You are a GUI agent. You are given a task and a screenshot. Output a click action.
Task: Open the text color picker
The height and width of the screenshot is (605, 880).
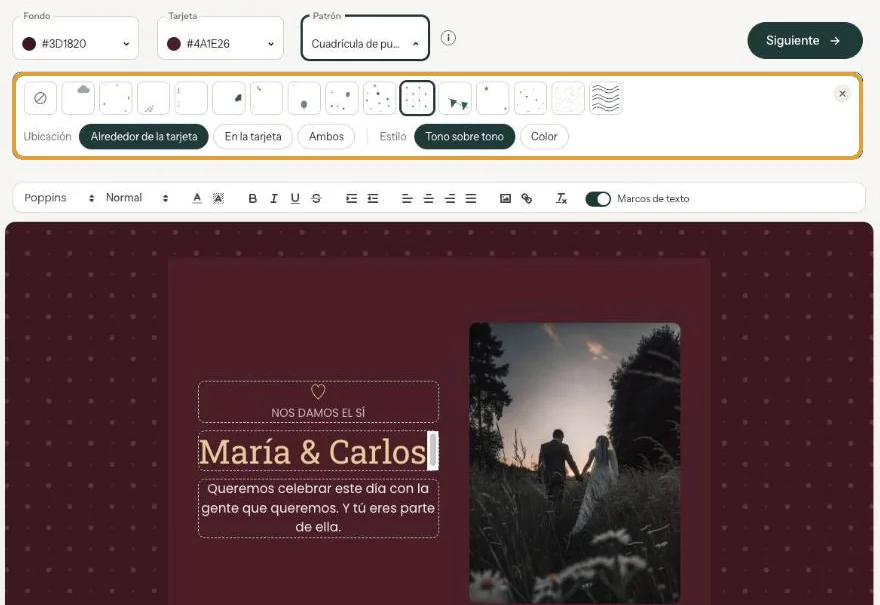[197, 198]
